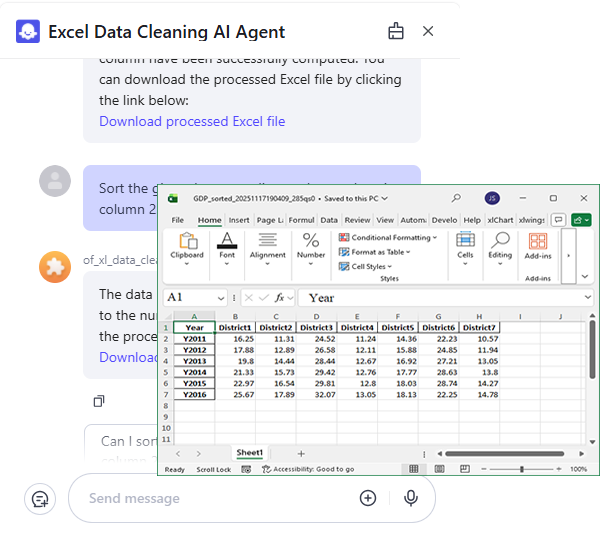Image resolution: width=600 pixels, height=533 pixels.
Task: Collapse the ribbon using the chevron
Action: point(585,276)
